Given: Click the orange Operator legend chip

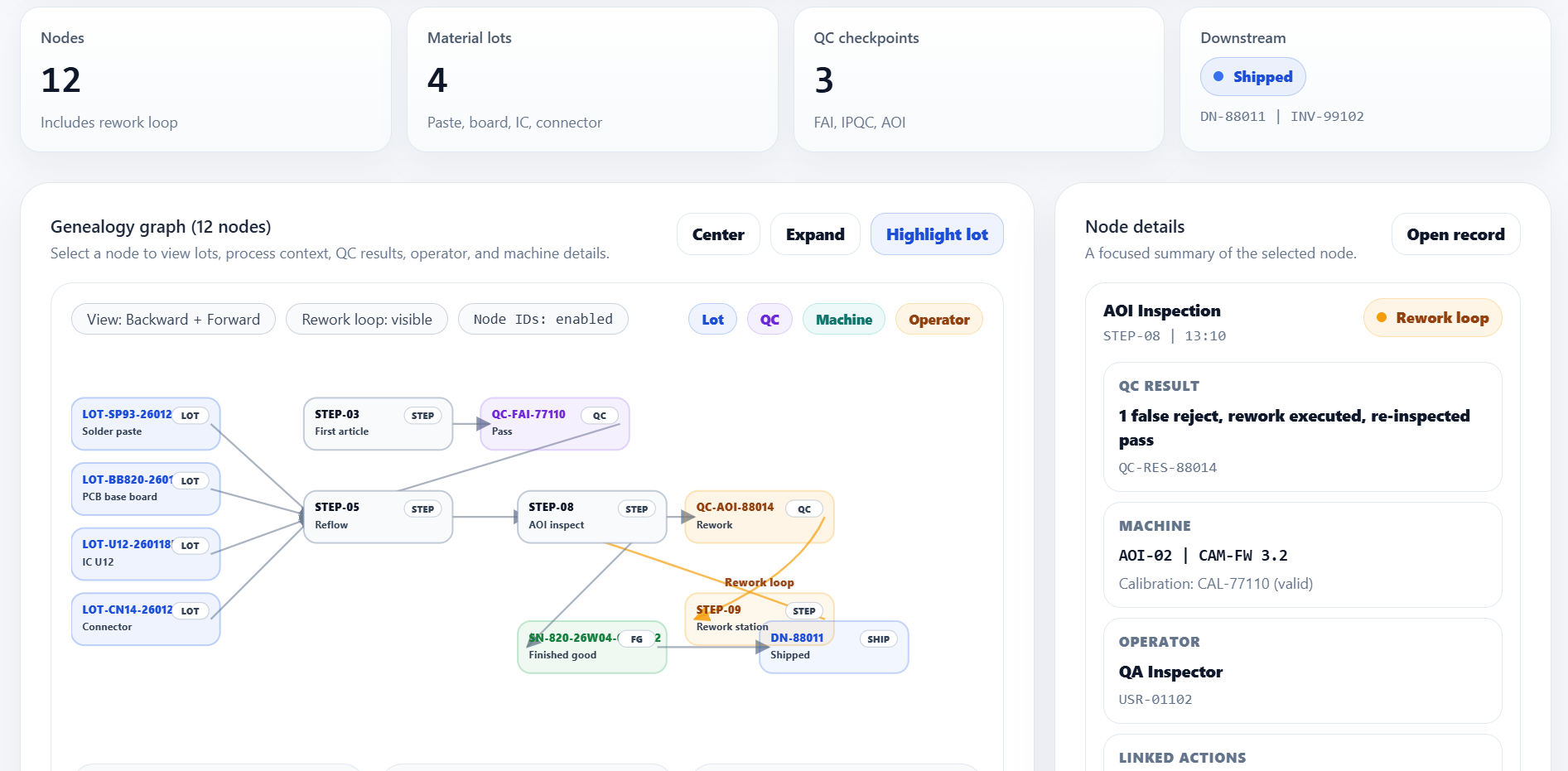Looking at the screenshot, I should [x=938, y=320].
